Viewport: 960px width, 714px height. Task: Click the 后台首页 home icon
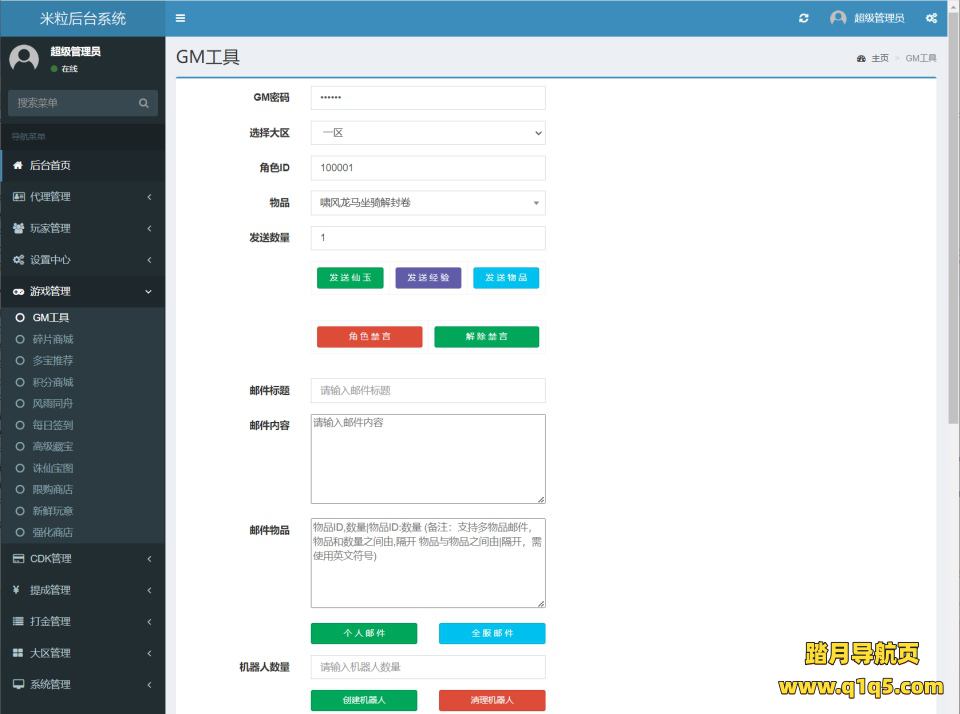coord(18,166)
